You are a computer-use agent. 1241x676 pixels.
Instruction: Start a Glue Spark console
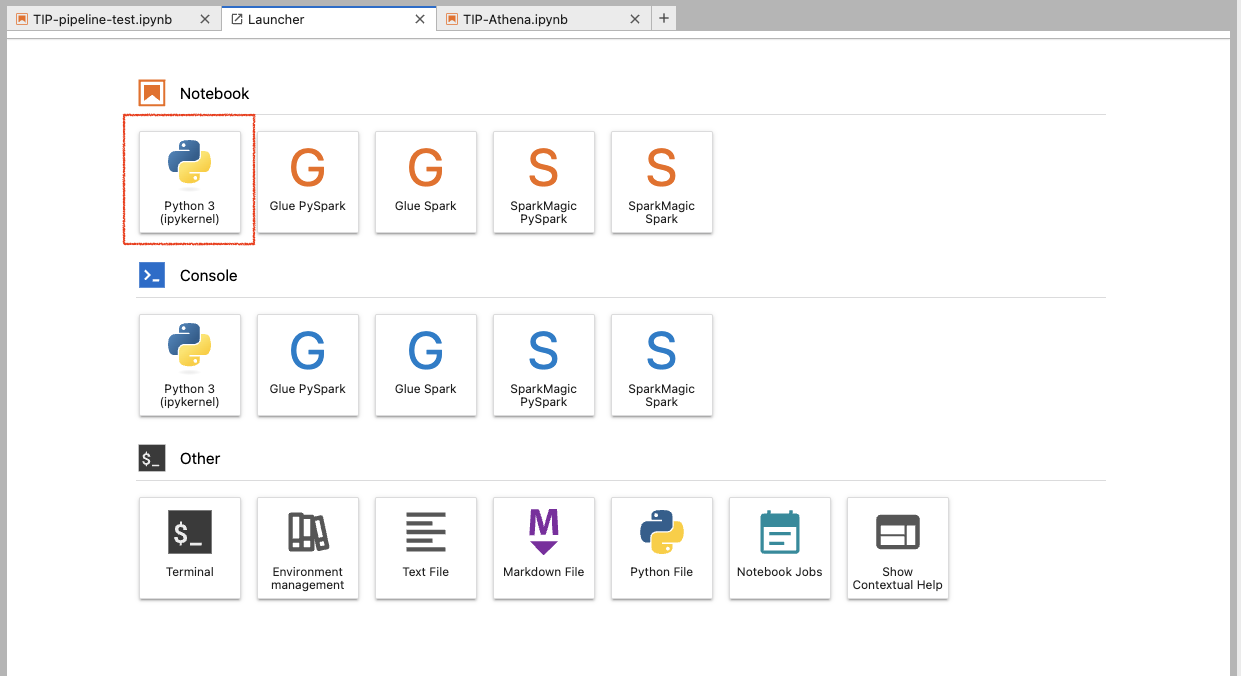pos(426,365)
